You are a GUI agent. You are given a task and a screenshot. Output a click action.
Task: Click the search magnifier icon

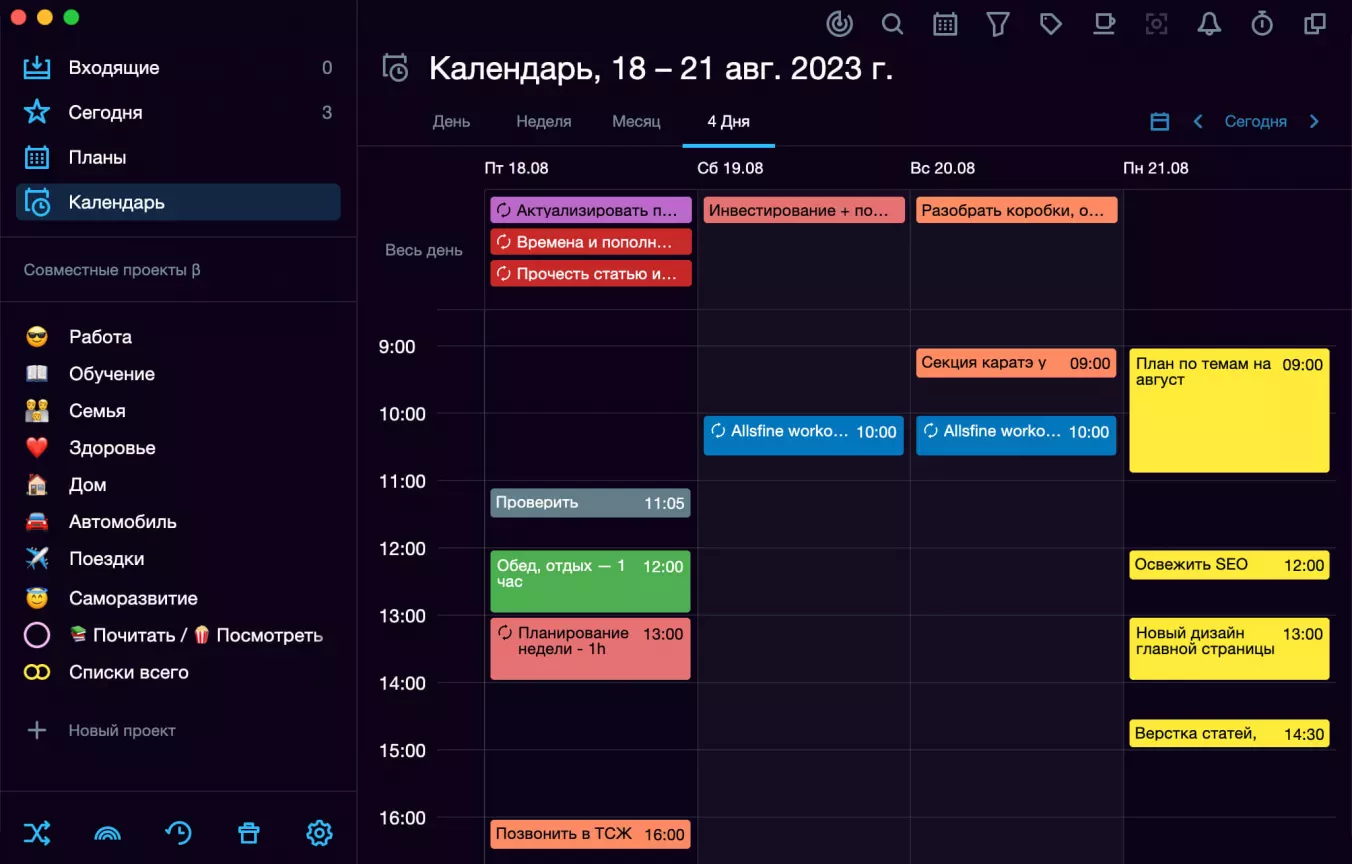(892, 24)
